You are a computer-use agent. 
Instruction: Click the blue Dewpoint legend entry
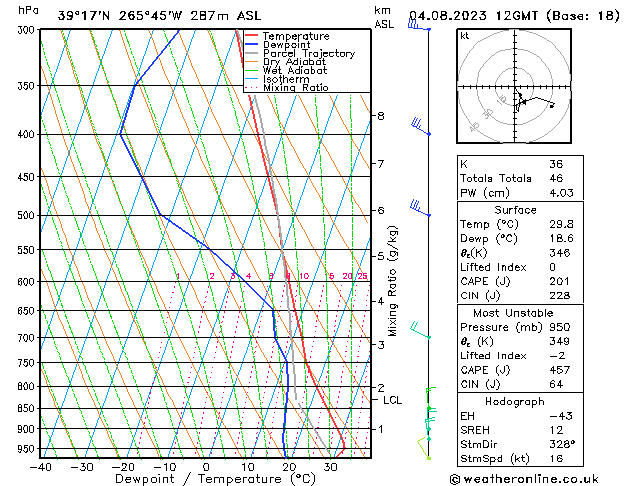(x=289, y=45)
